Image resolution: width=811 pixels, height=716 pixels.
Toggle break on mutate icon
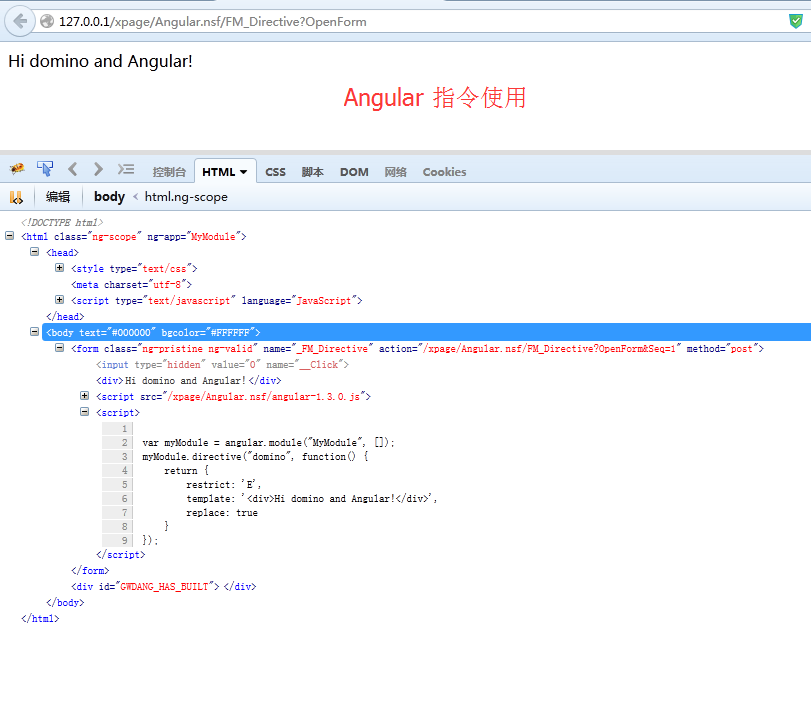click(16, 197)
